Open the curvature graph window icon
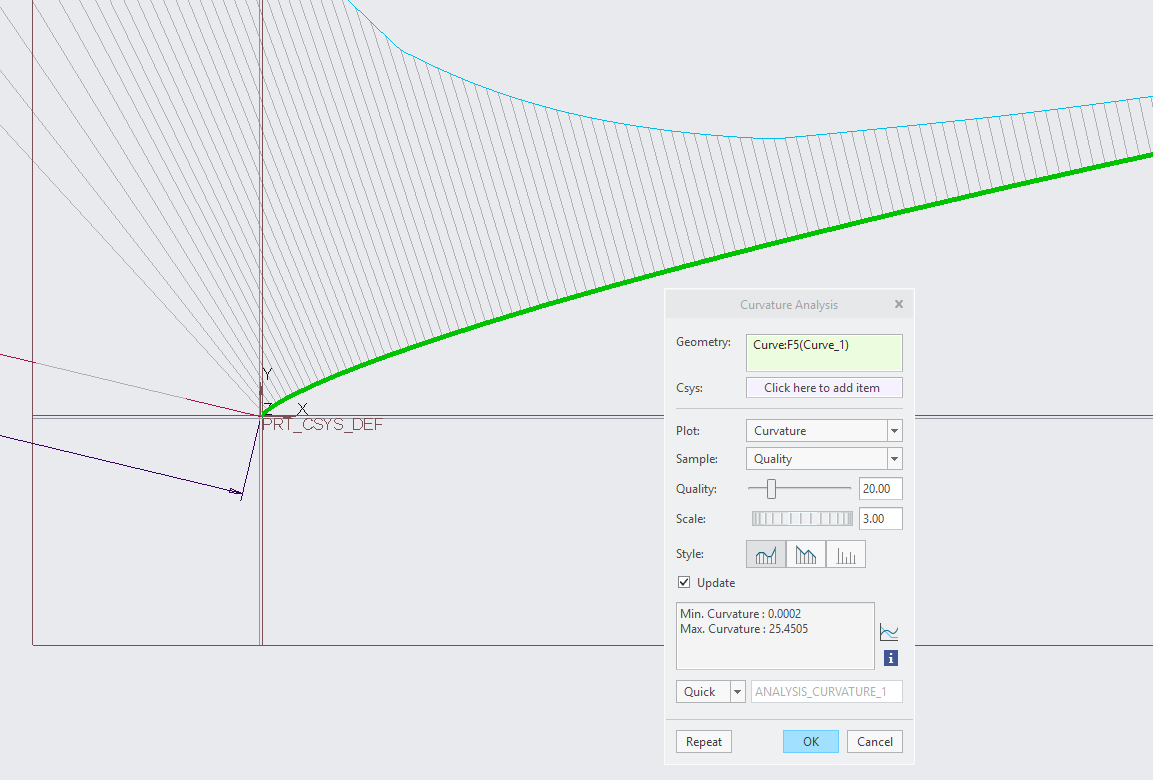This screenshot has width=1153, height=780. (889, 631)
